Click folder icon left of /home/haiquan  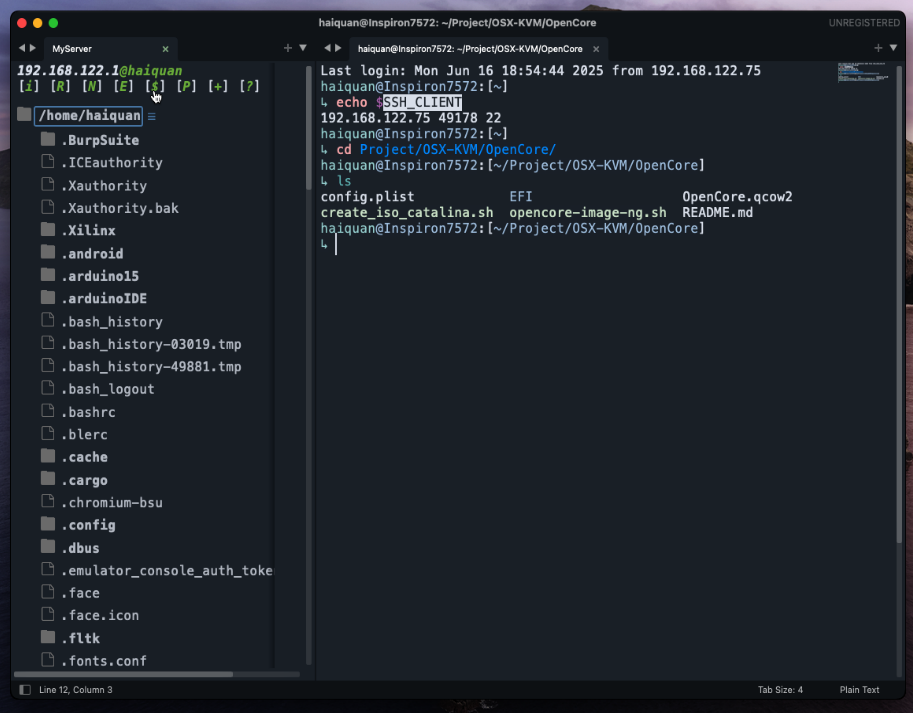click(x=24, y=114)
